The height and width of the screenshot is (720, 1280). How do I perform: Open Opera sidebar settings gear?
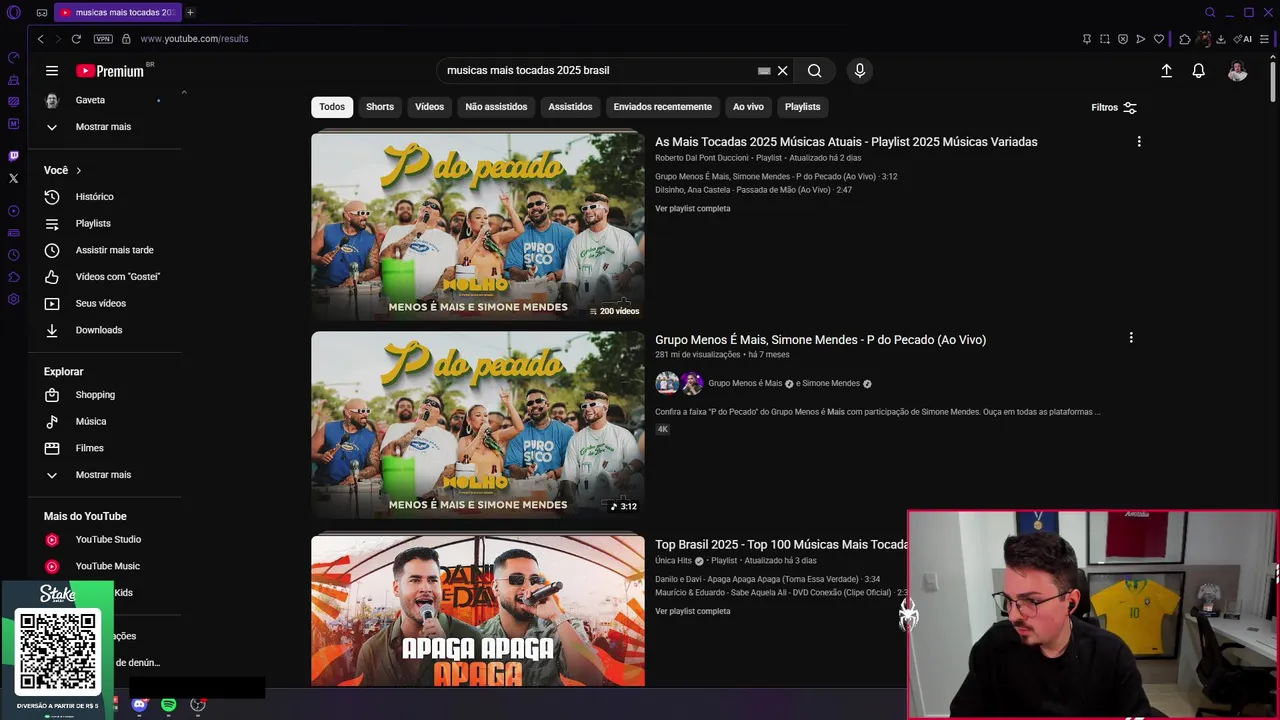[14, 299]
